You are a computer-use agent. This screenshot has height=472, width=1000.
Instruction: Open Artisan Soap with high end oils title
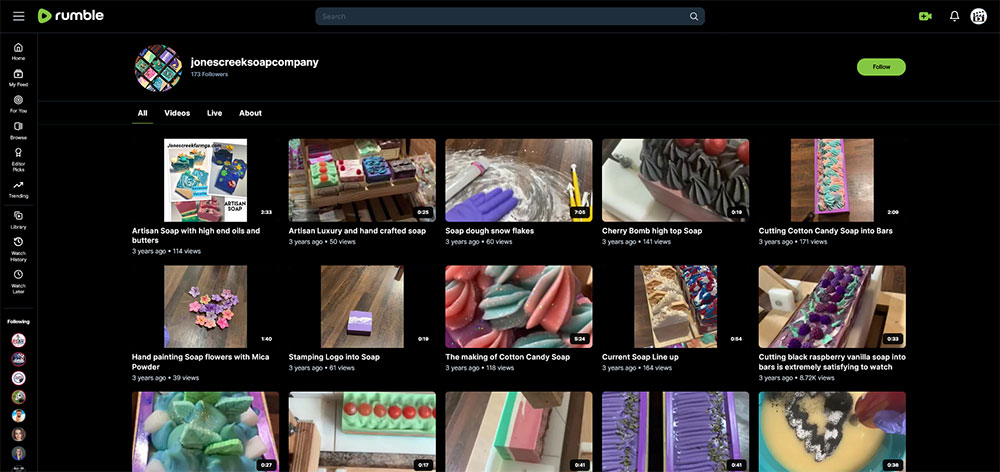click(196, 235)
